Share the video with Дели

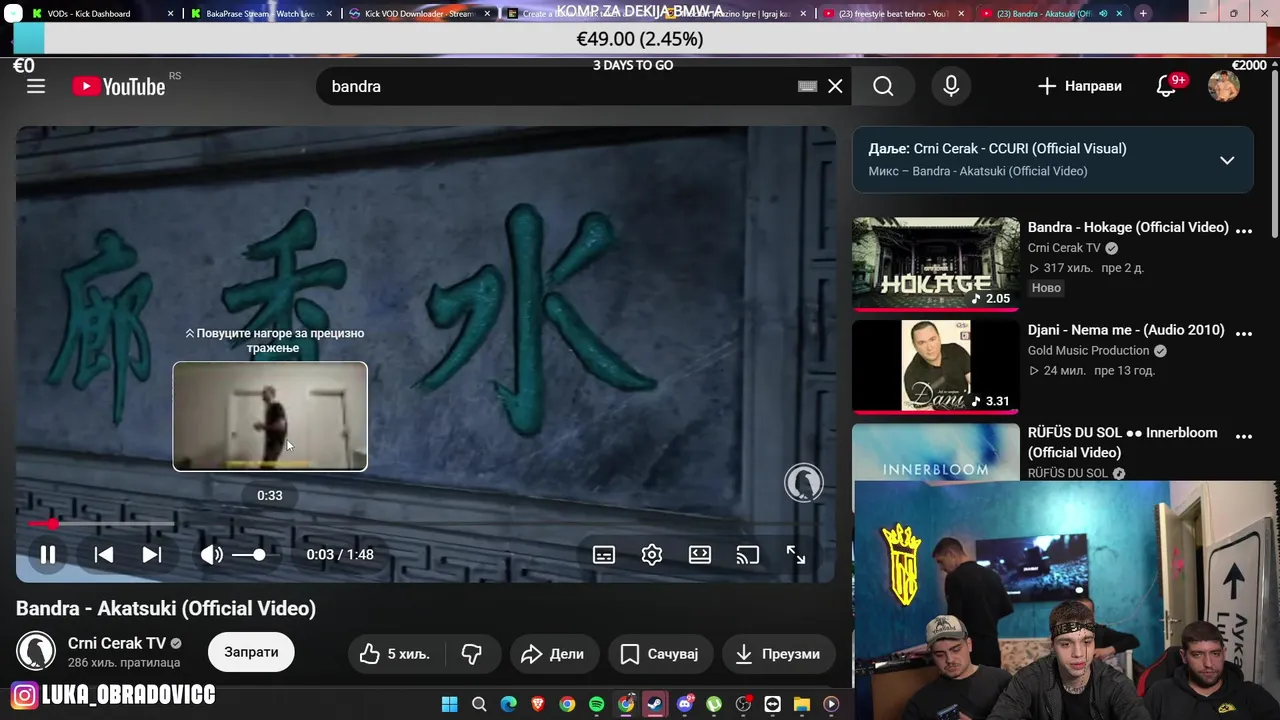point(552,654)
